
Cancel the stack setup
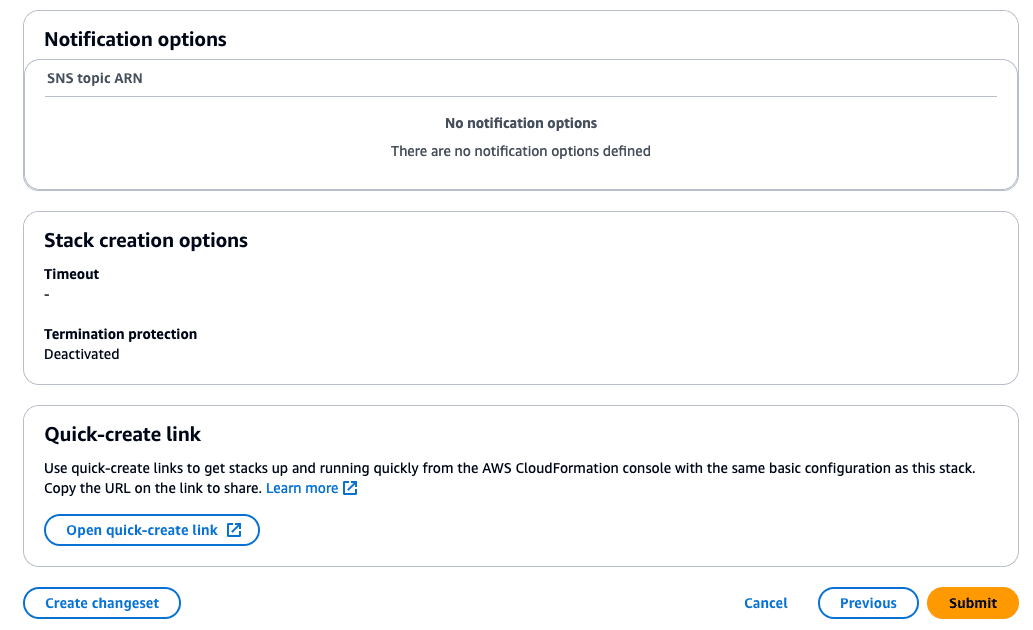(765, 602)
